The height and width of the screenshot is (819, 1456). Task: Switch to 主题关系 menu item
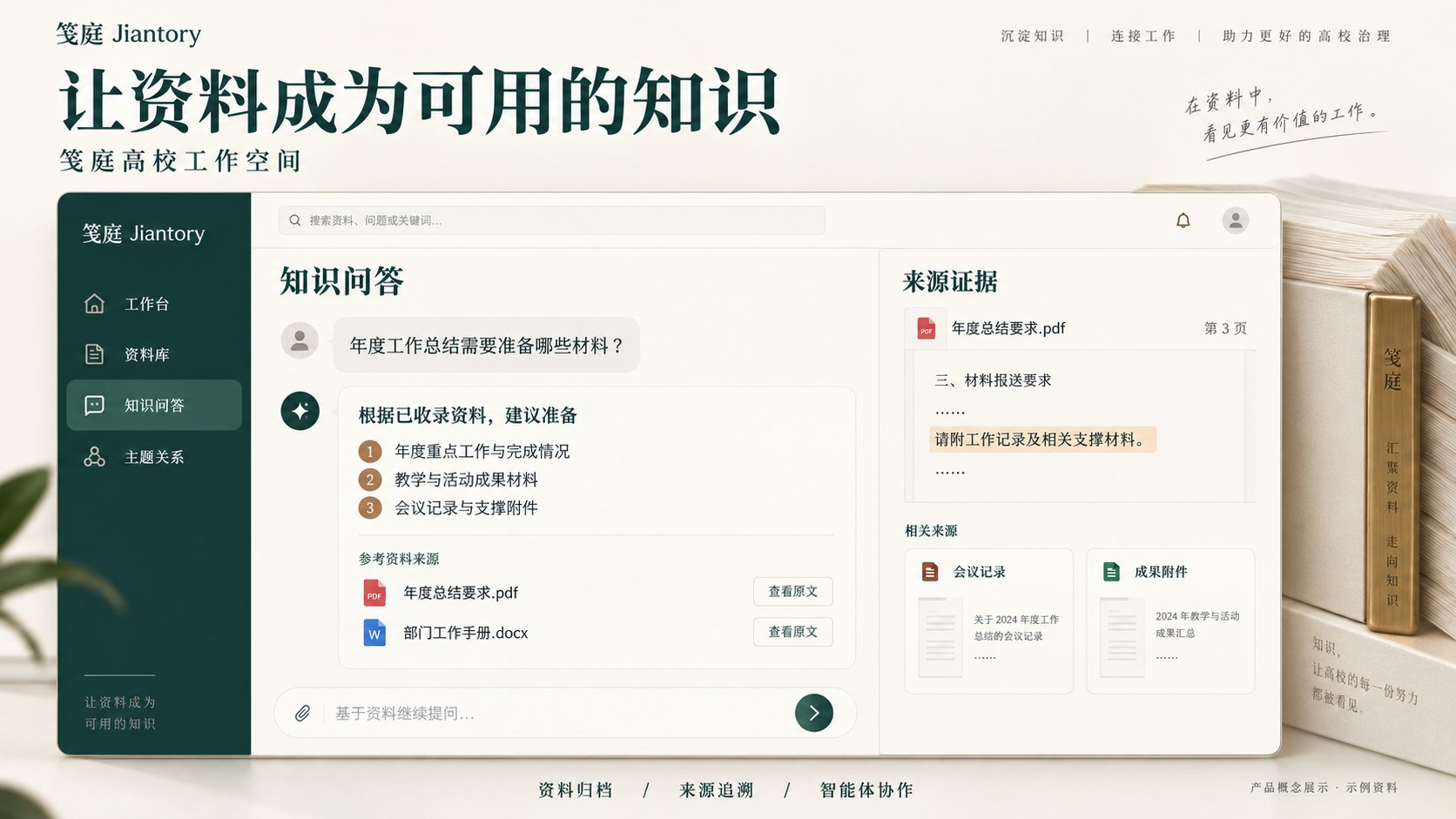[x=154, y=457]
